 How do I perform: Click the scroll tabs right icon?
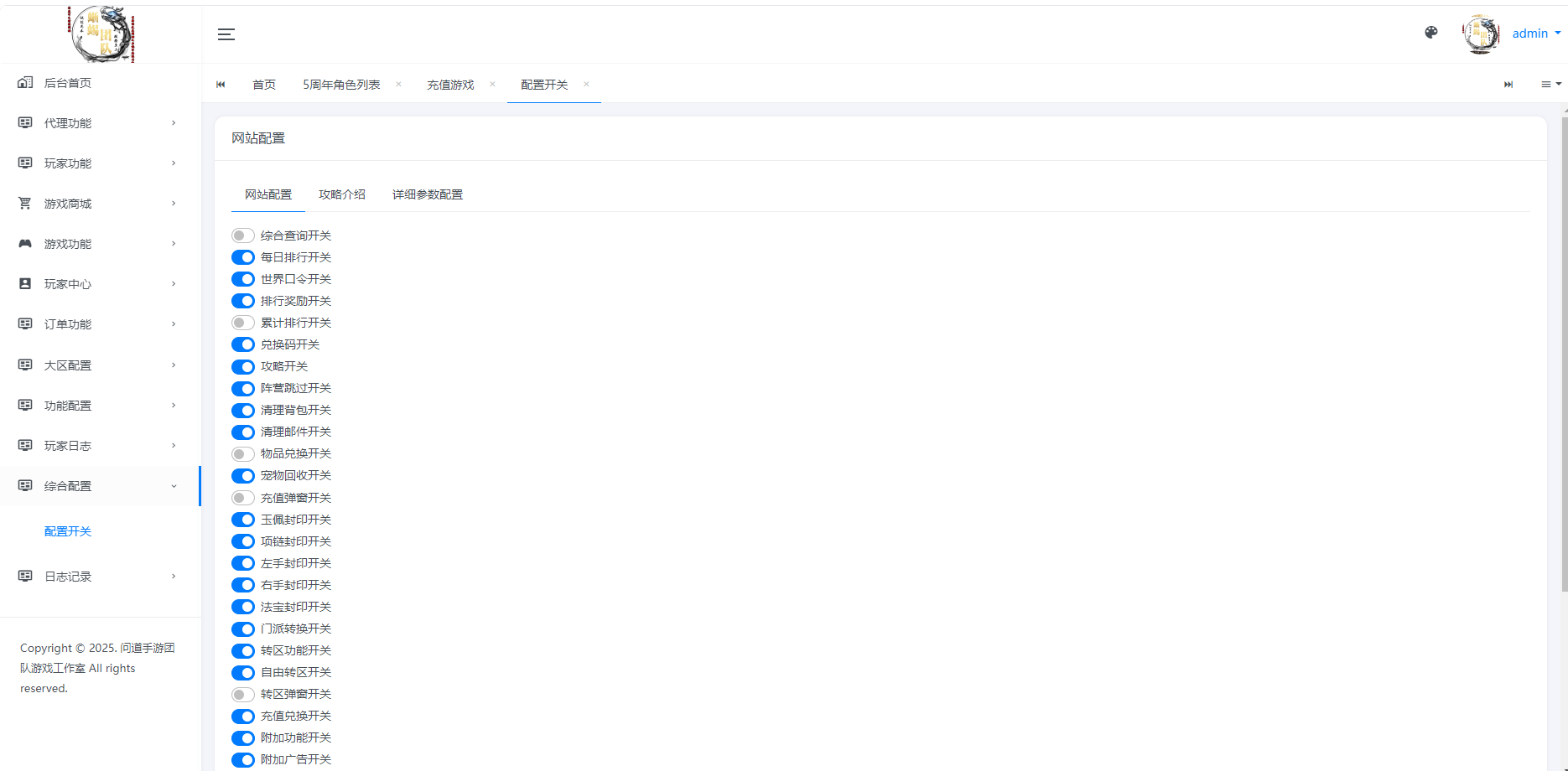pyautogui.click(x=1508, y=85)
